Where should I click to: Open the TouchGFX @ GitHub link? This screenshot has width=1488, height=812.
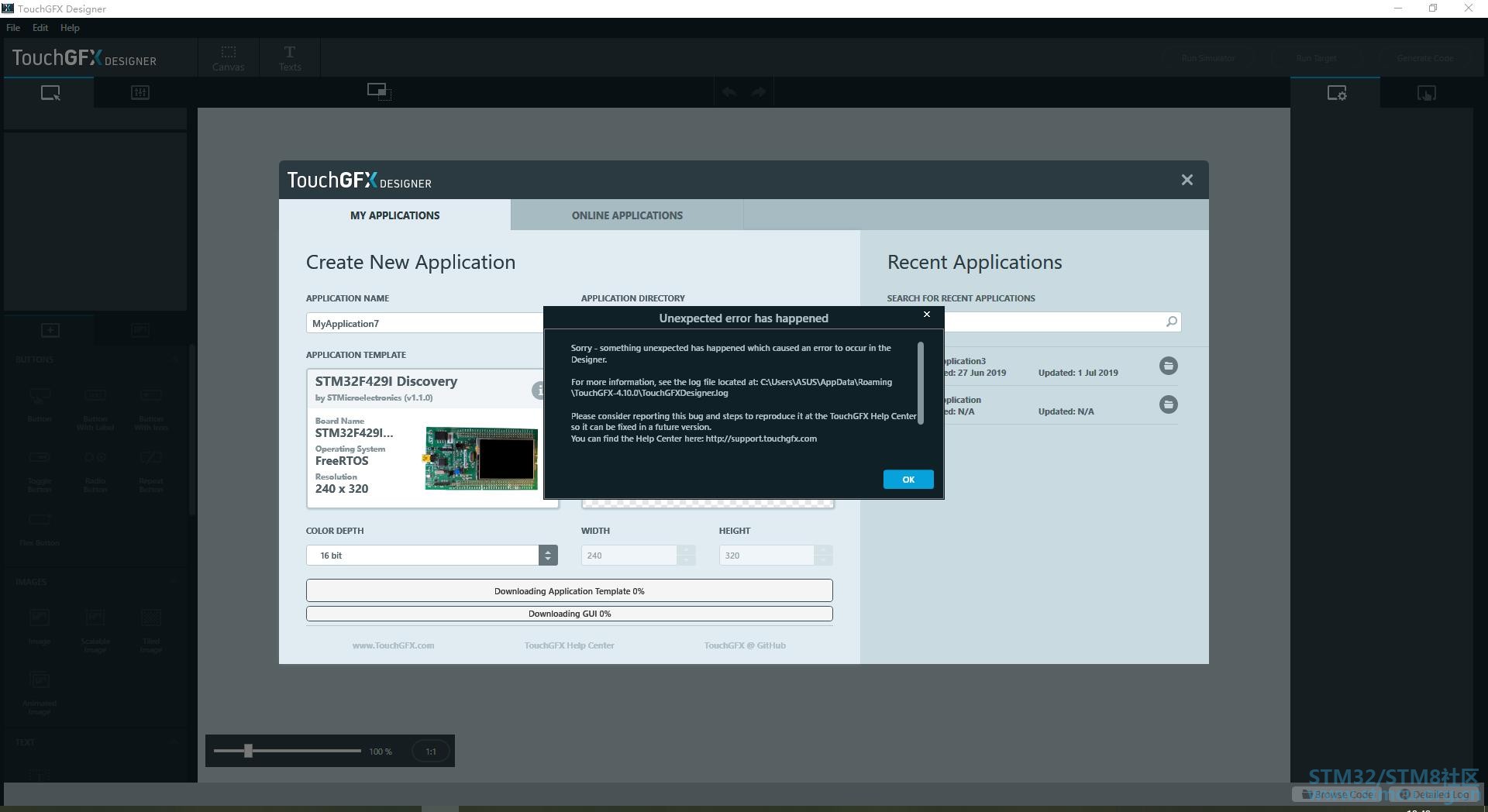745,645
